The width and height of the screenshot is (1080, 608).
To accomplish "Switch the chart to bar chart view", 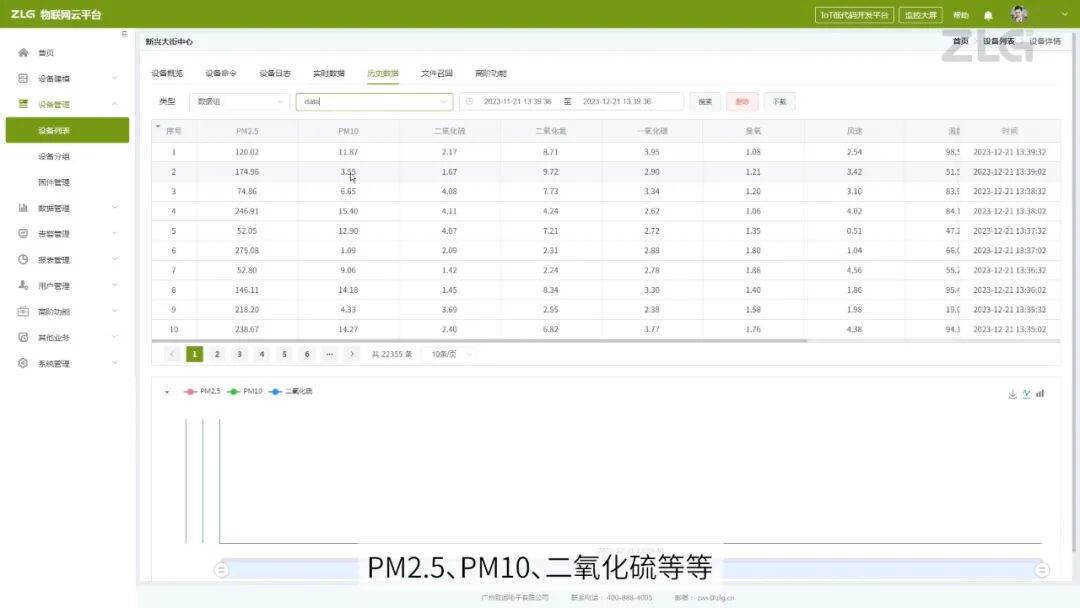I will [x=1039, y=393].
